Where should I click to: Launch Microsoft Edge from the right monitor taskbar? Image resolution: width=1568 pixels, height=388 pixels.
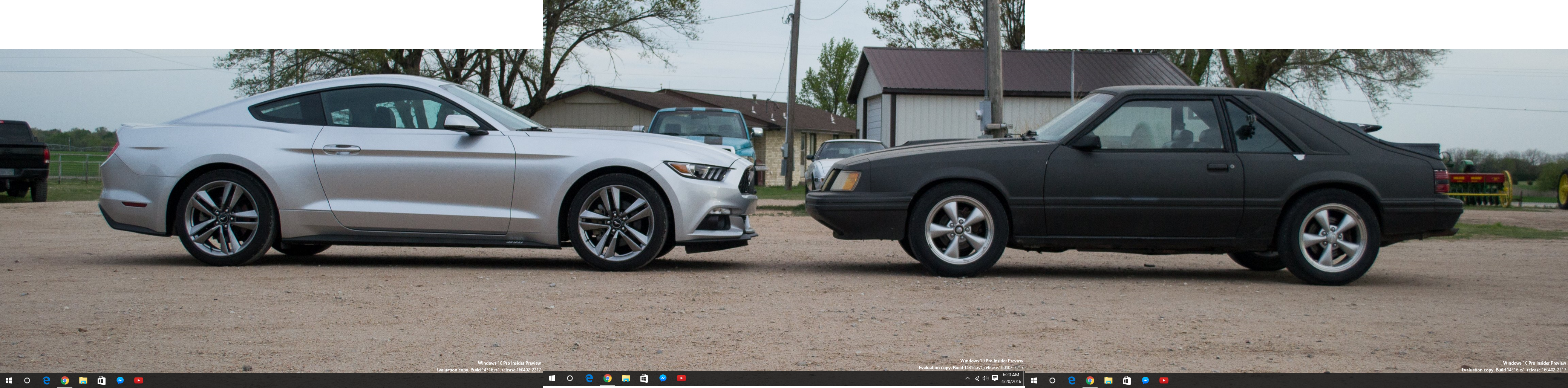pyautogui.click(x=1071, y=380)
